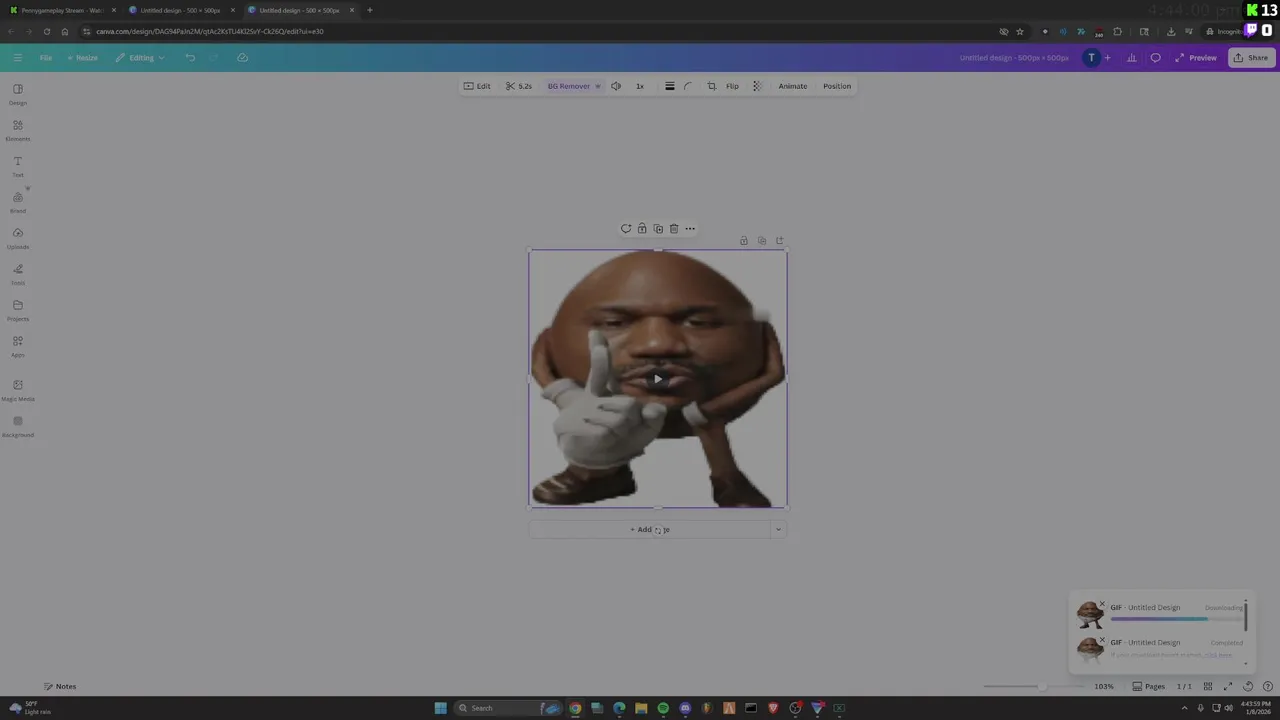This screenshot has width=1280, height=720.
Task: Duplicate the page icon
Action: (x=762, y=241)
